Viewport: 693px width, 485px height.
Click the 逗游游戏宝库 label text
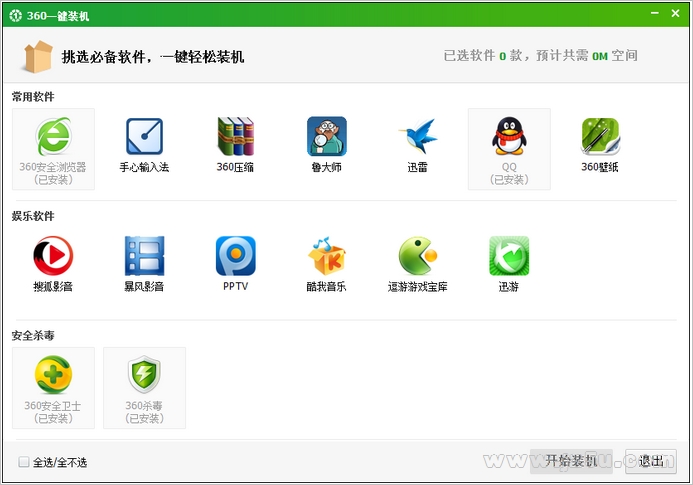418,286
